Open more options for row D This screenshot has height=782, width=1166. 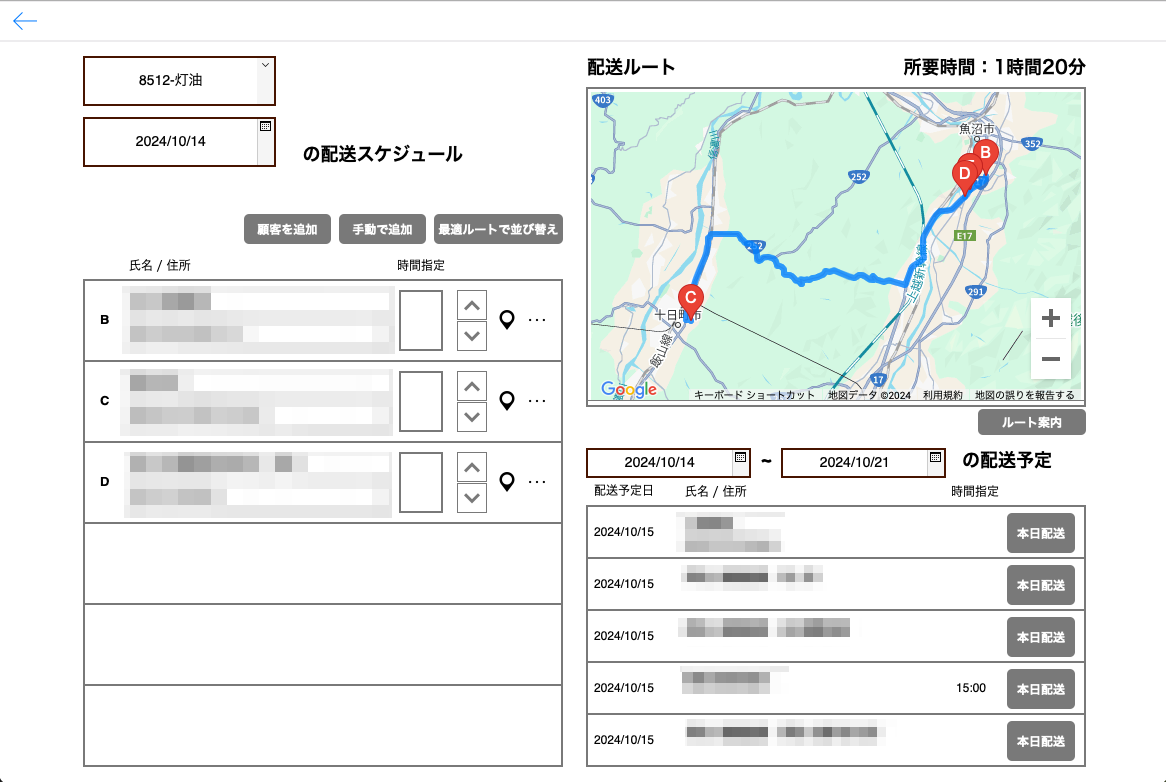[x=537, y=482]
